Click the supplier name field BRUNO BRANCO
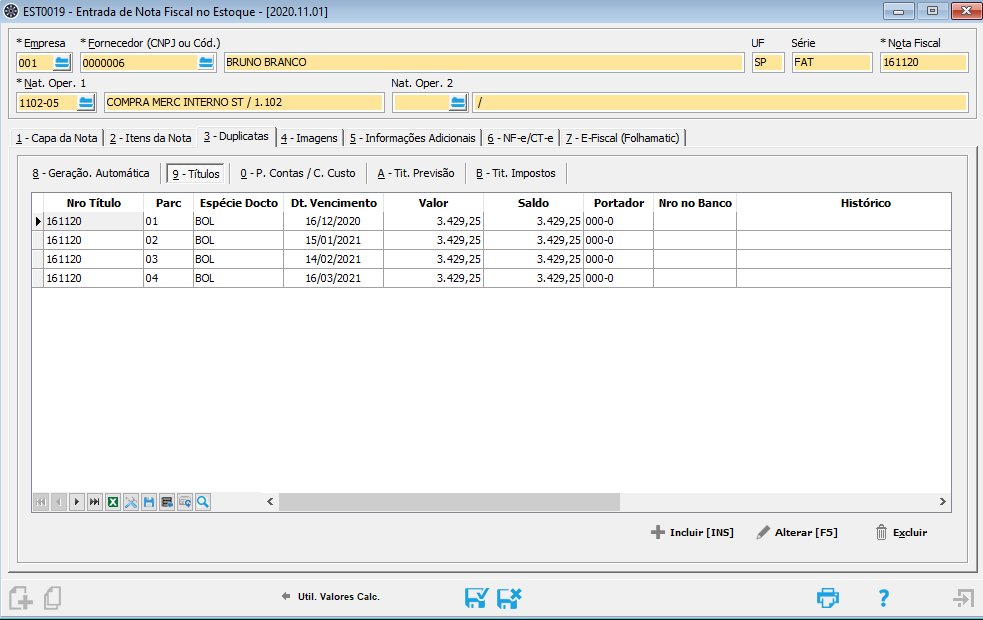Screen dimensions: 983x620 point(484,63)
